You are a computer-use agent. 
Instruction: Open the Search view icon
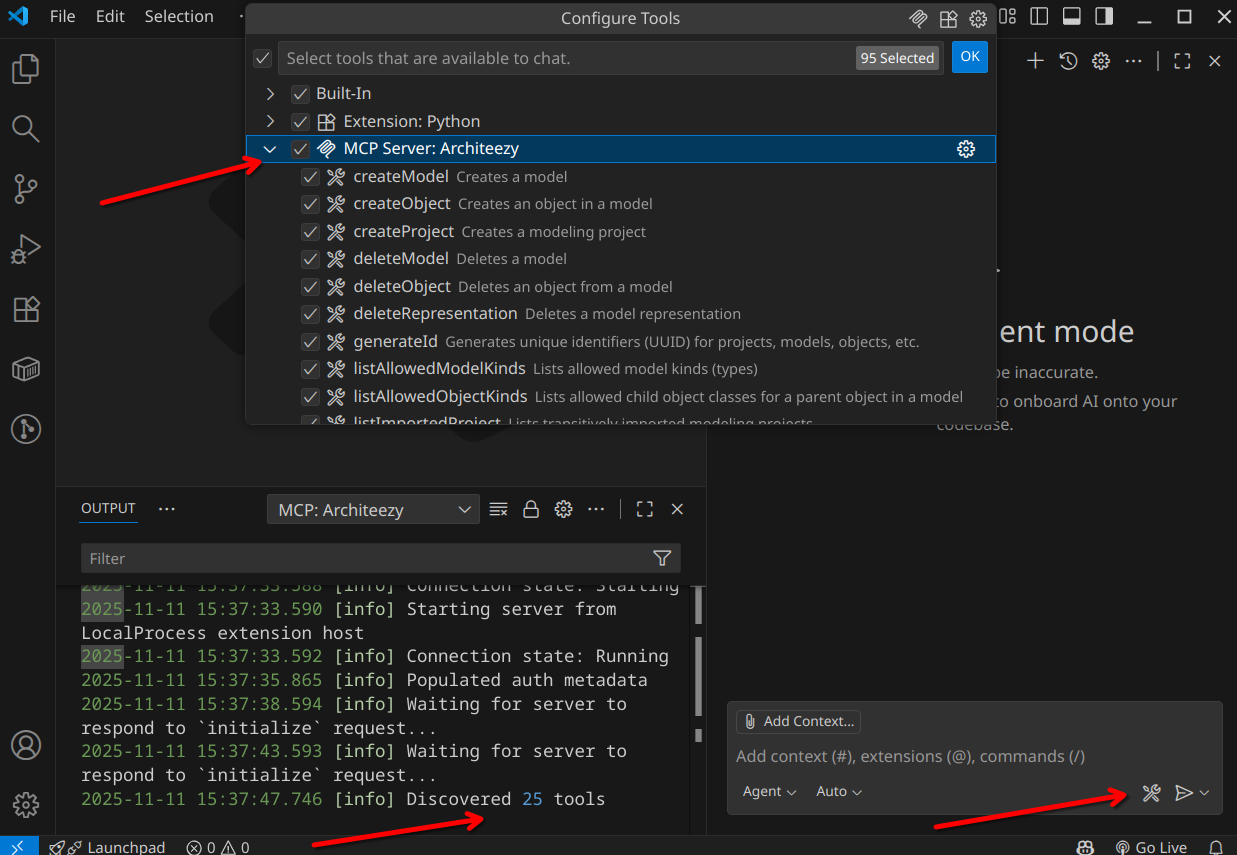coord(26,128)
